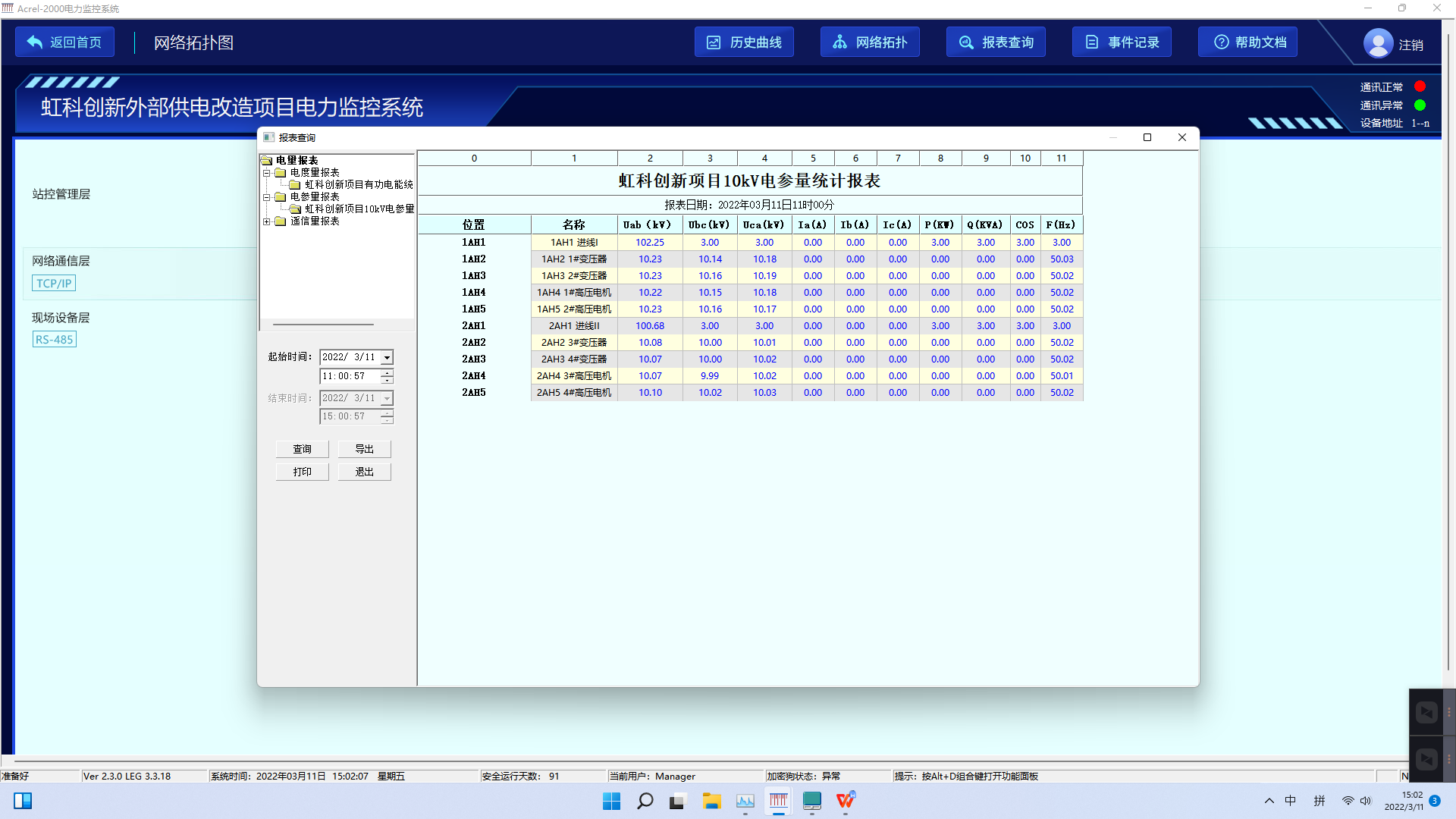Collapse the 电度量报表 tree node
Screen dimensions: 1456x819
[x=267, y=173]
